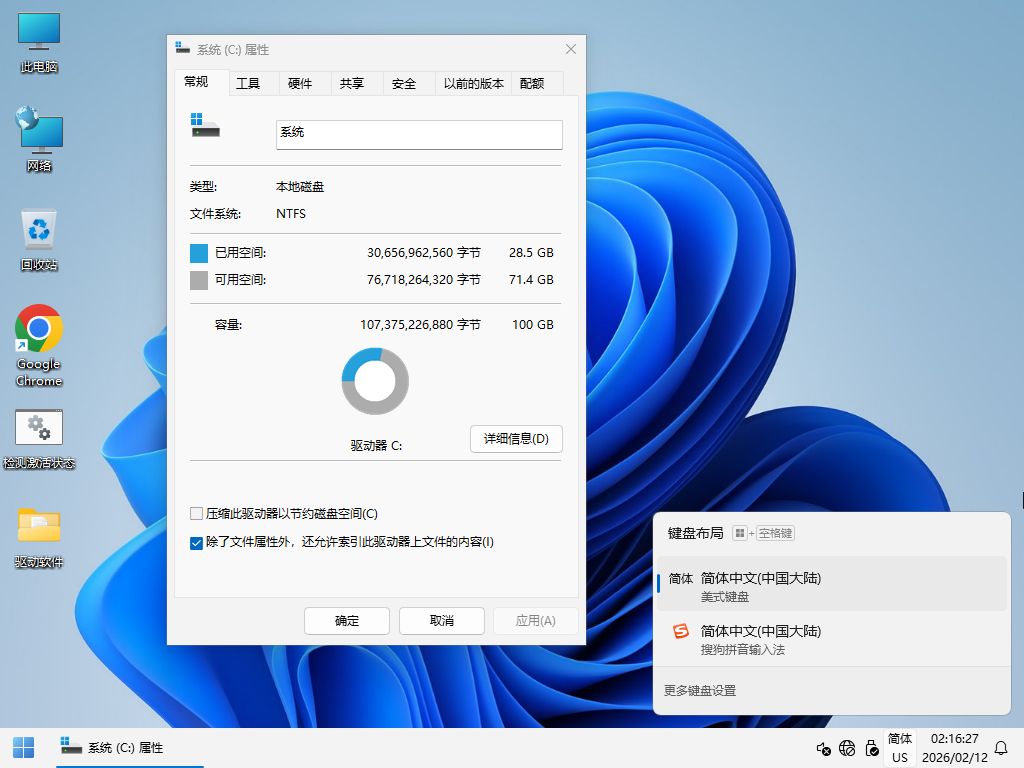Switch to the 硬件 tab
The height and width of the screenshot is (768, 1024).
coord(300,84)
